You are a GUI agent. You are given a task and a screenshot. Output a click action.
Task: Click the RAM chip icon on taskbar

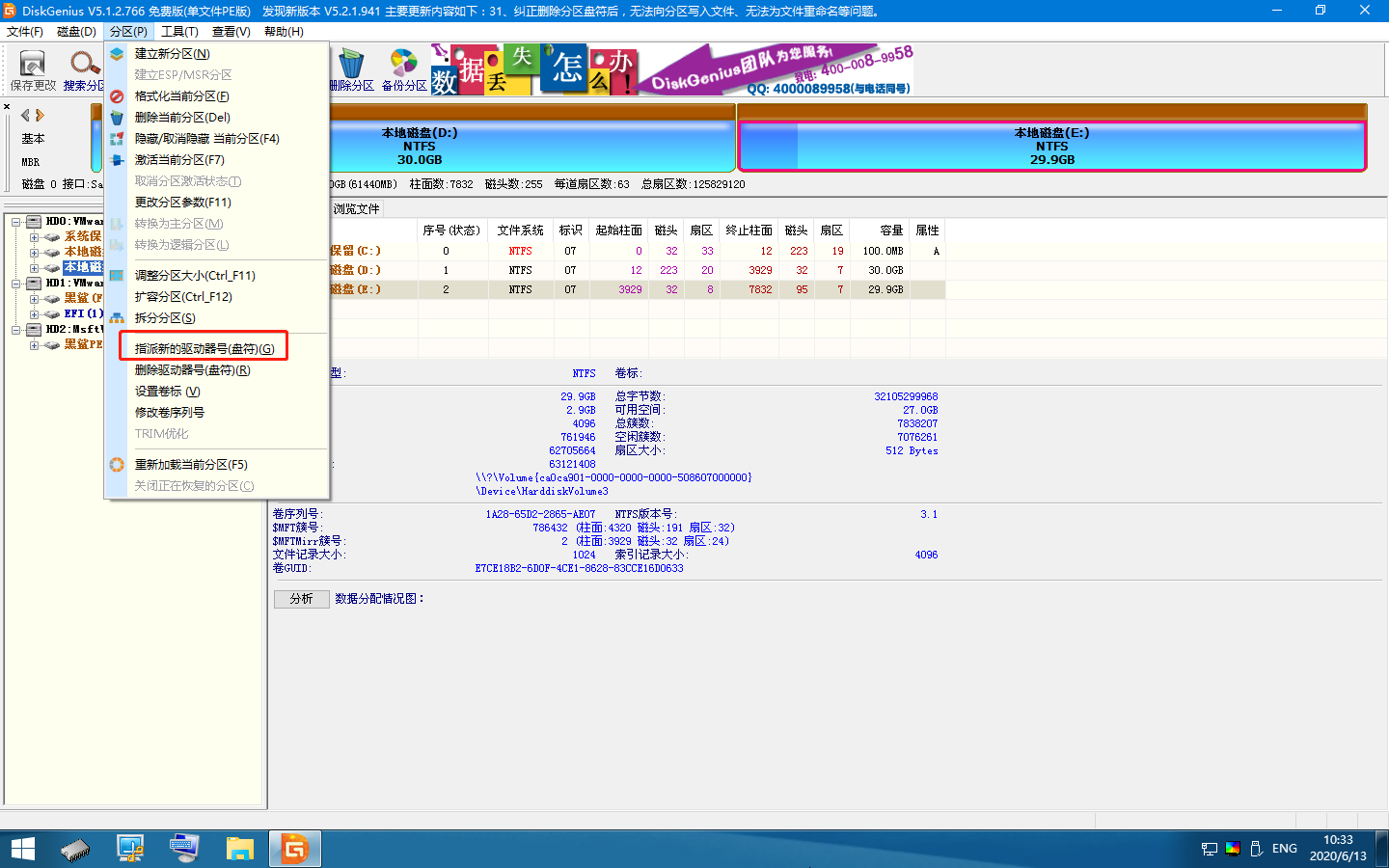point(75,849)
